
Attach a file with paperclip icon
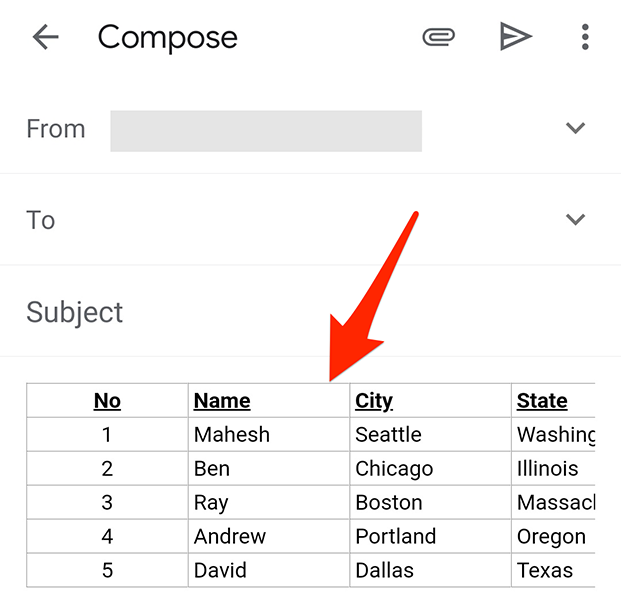click(438, 38)
